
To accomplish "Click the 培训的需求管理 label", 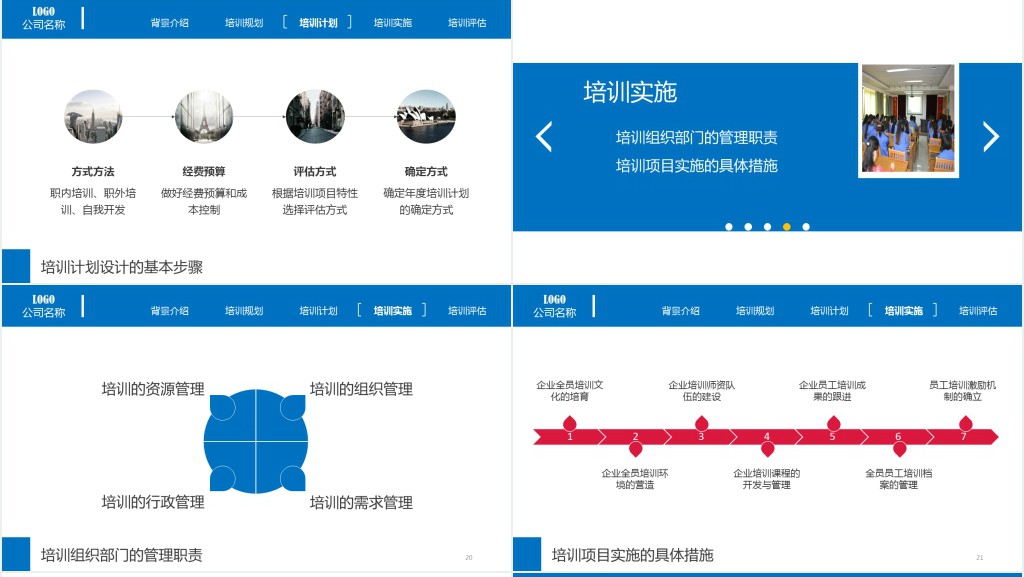I will click(x=361, y=502).
